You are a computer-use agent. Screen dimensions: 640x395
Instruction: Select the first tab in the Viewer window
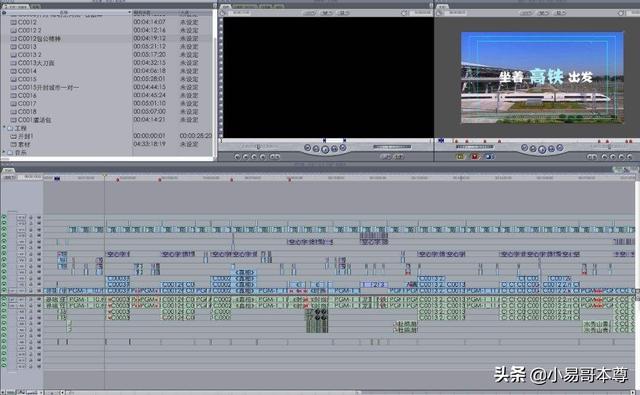[x=225, y=6]
